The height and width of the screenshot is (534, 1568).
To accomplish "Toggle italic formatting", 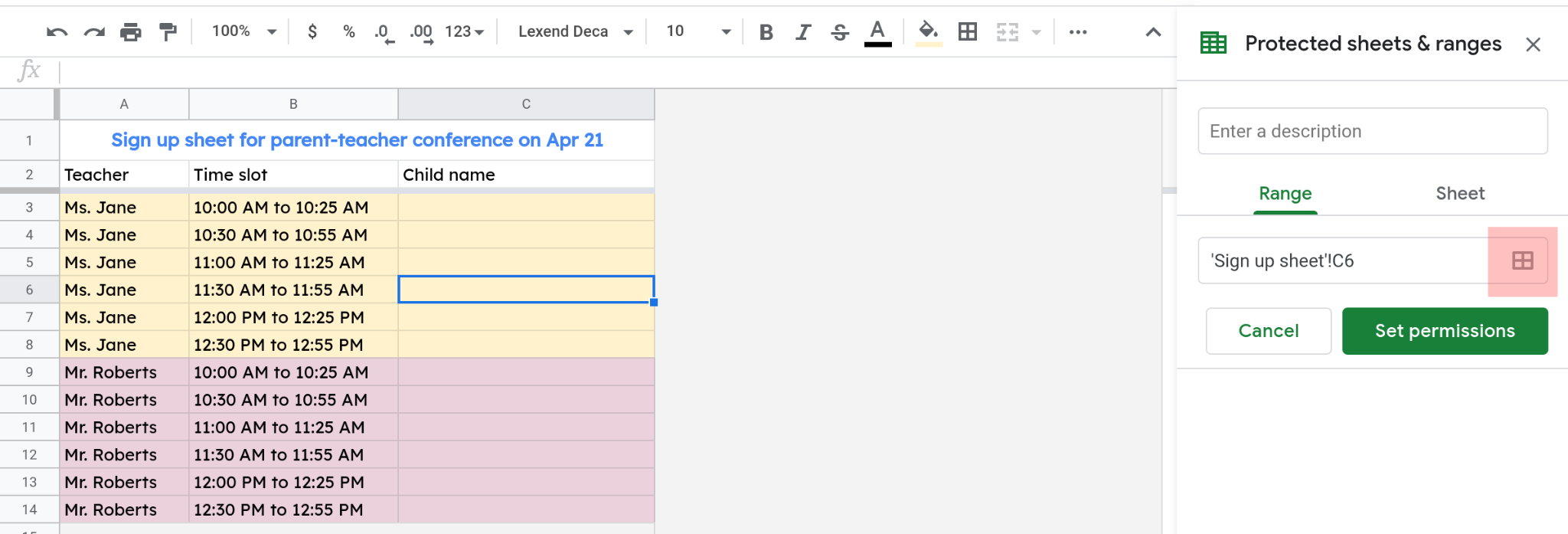I will [x=802, y=32].
